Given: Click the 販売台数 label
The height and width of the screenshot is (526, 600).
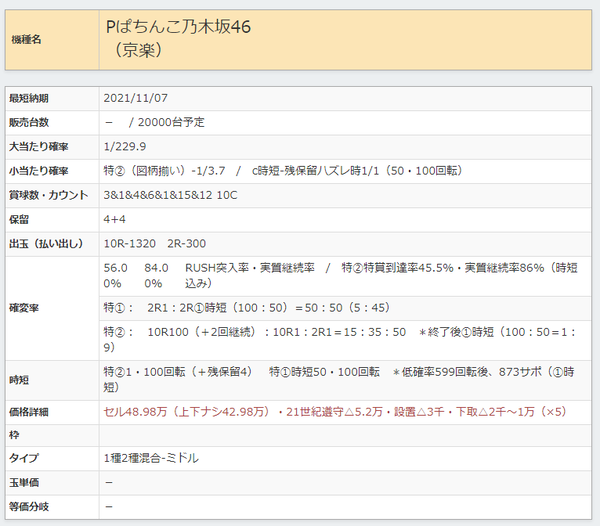Looking at the screenshot, I should (29, 122).
